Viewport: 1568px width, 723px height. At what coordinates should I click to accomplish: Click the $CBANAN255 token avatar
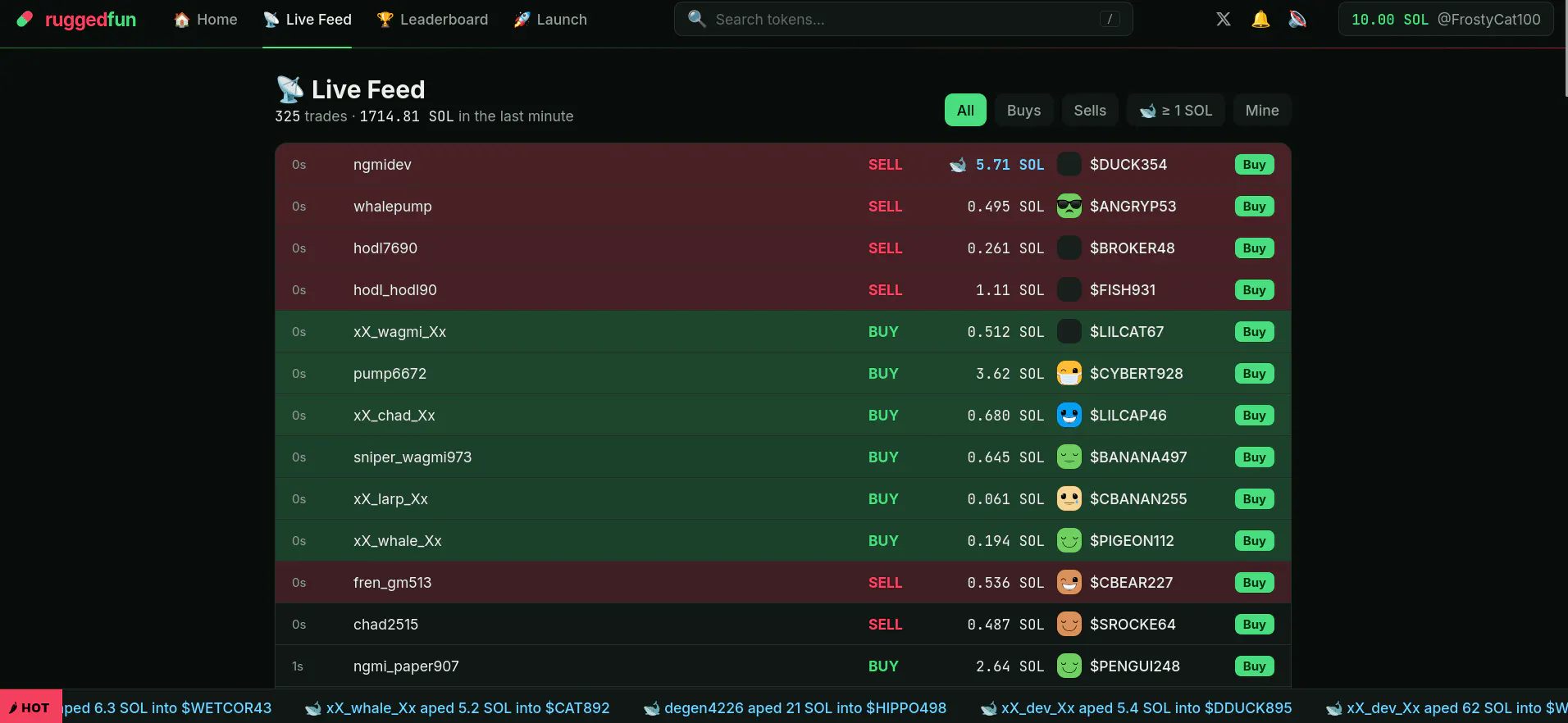1069,499
